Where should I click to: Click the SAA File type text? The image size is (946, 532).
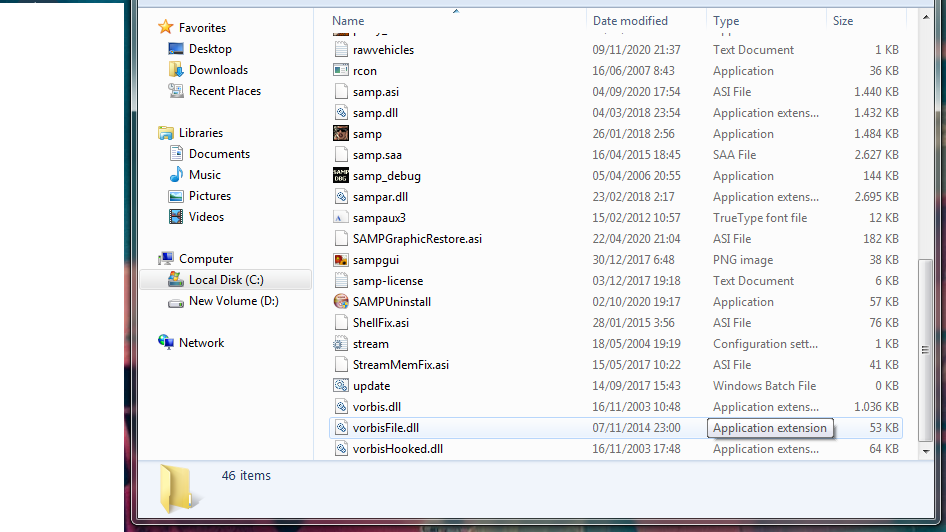(x=734, y=155)
